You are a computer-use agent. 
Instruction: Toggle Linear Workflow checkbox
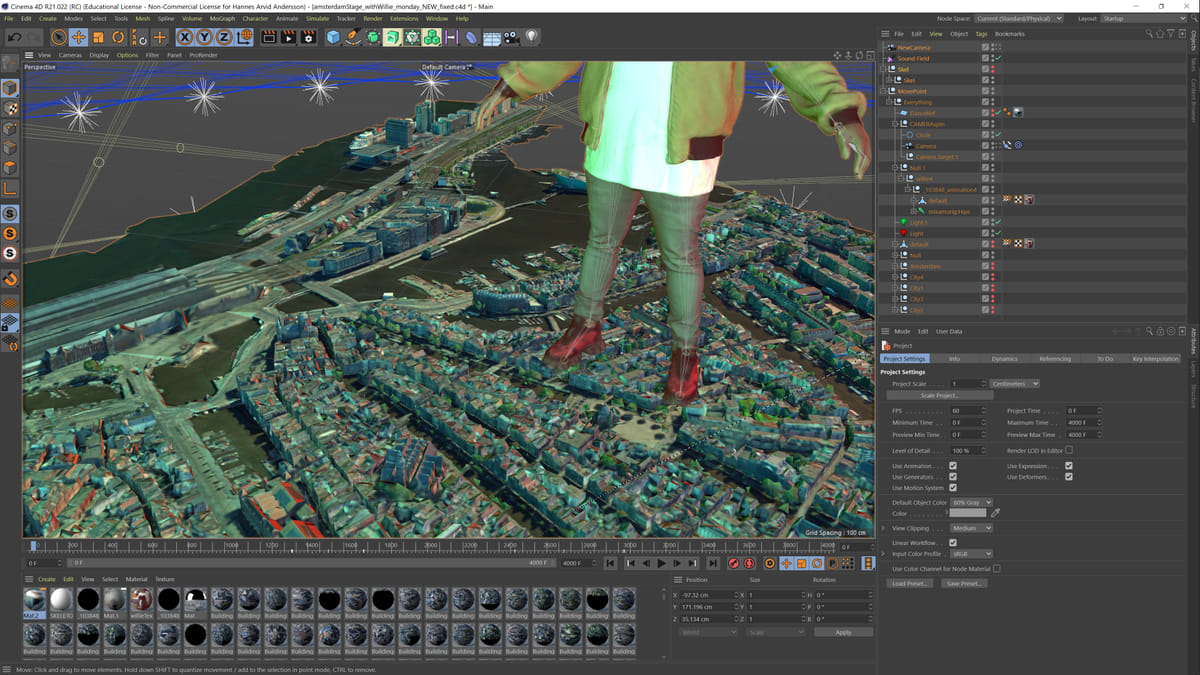click(953, 543)
